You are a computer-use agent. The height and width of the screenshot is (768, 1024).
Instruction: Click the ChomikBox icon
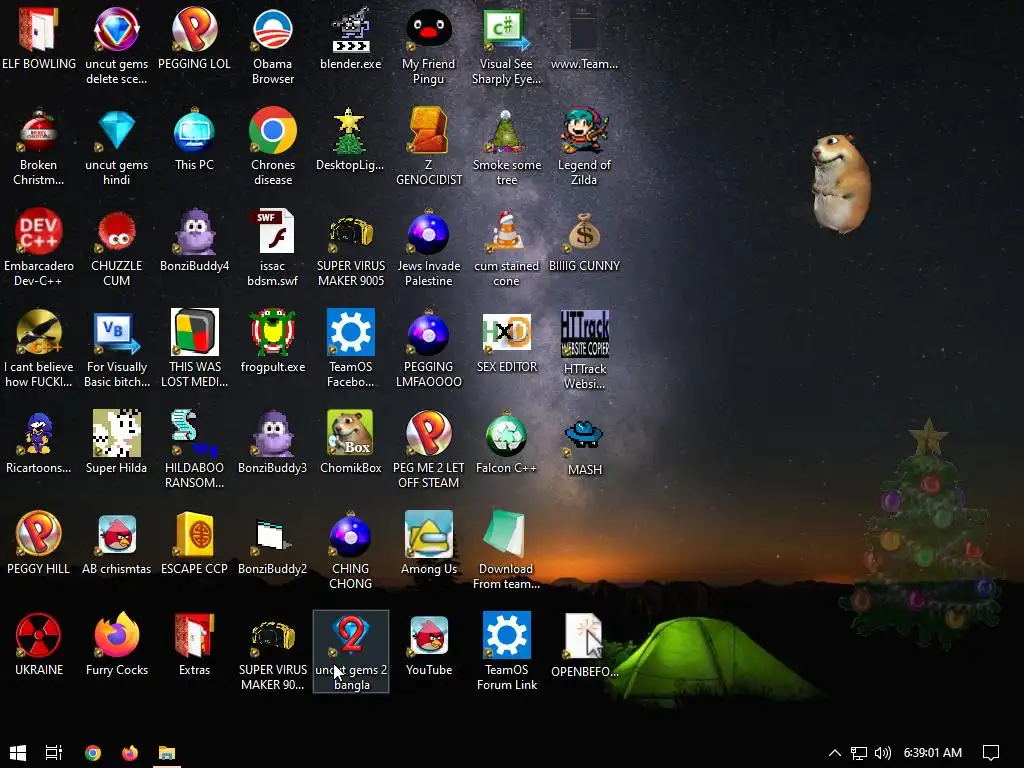[x=351, y=434]
